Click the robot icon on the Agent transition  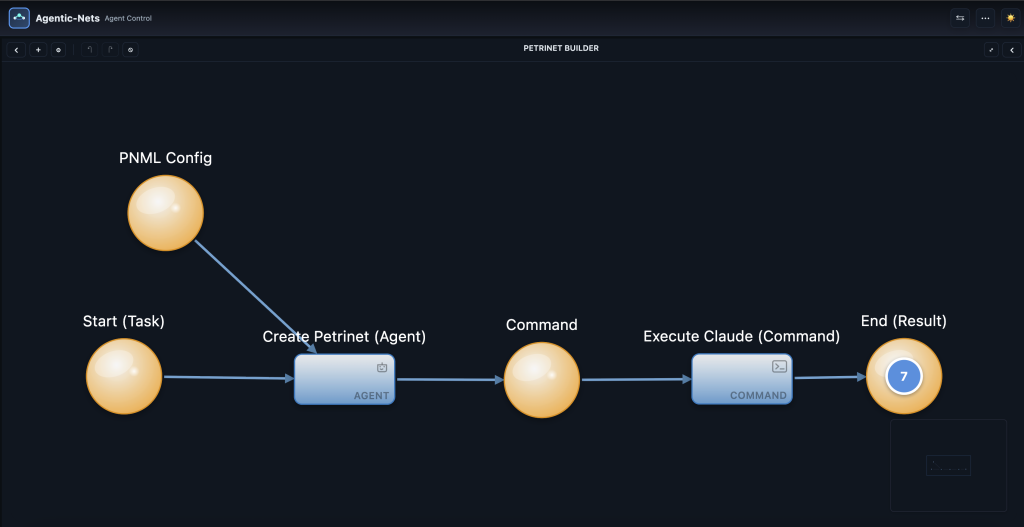381,367
